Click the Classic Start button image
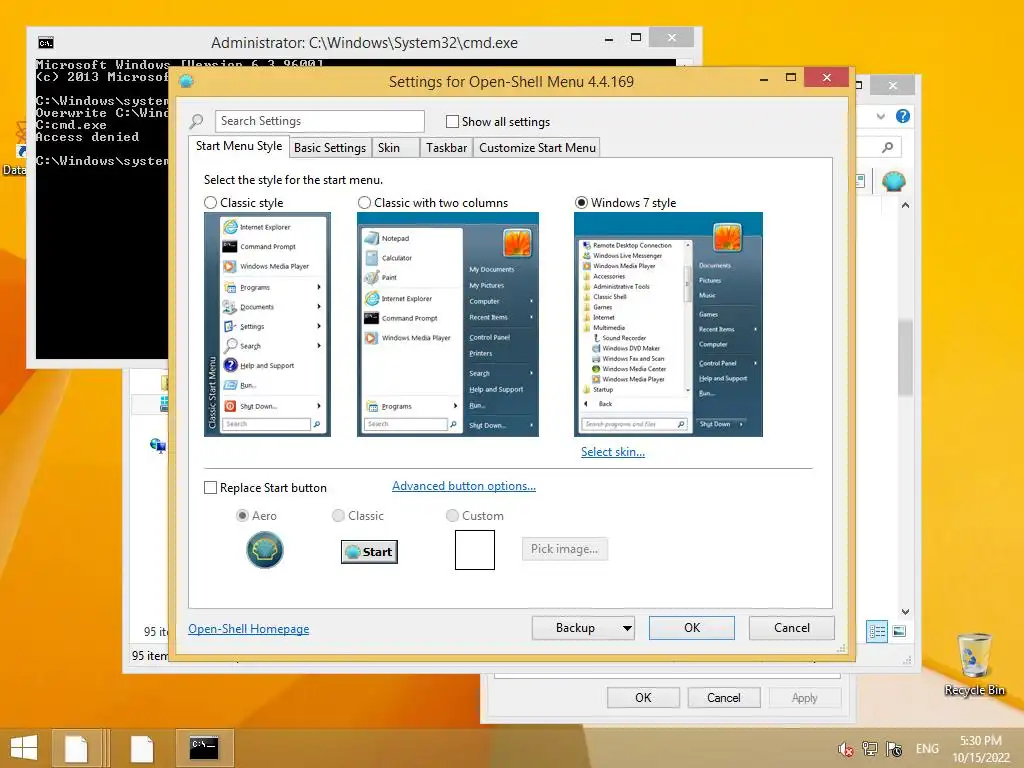 click(369, 552)
